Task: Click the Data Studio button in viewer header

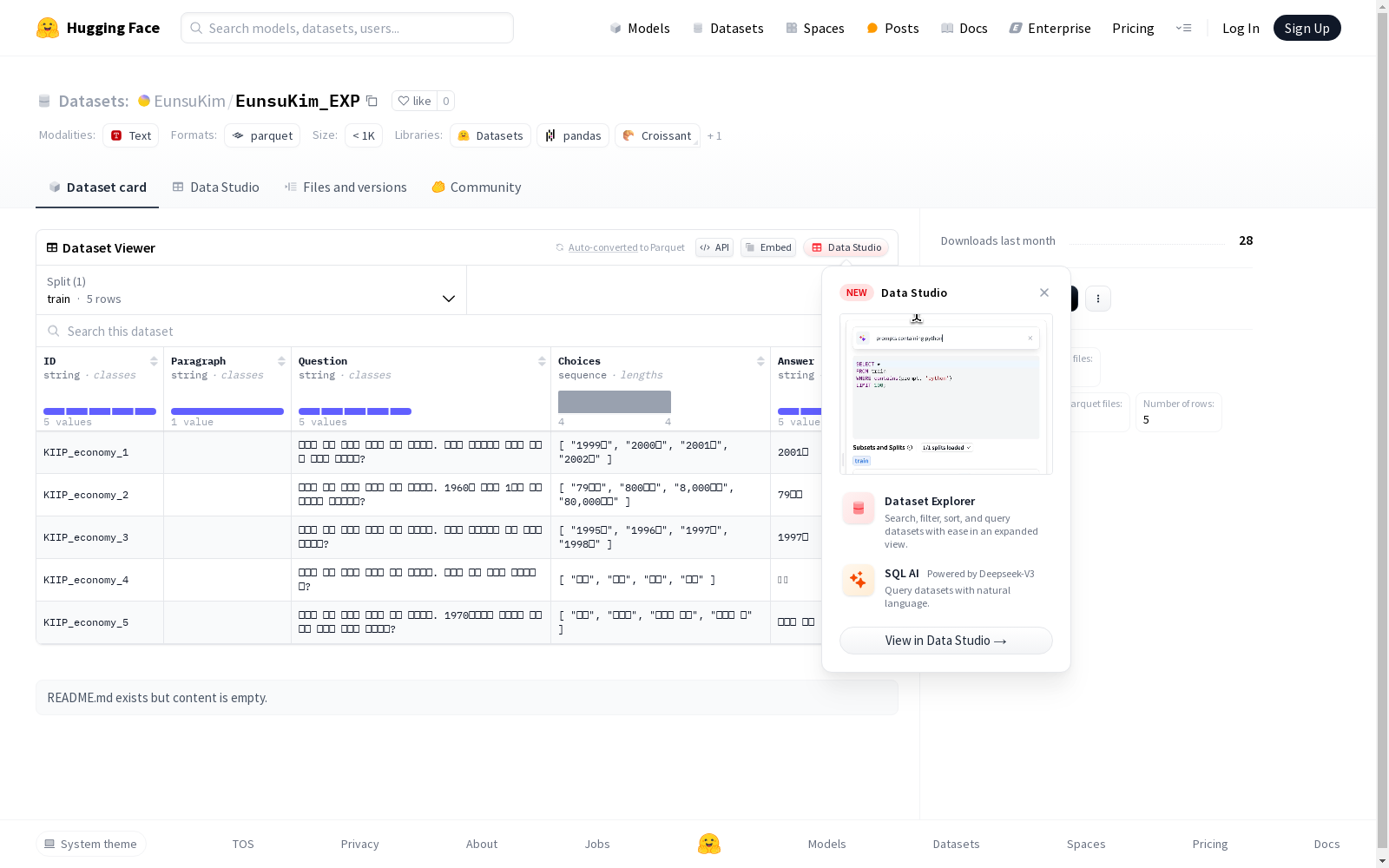Action: click(x=846, y=247)
